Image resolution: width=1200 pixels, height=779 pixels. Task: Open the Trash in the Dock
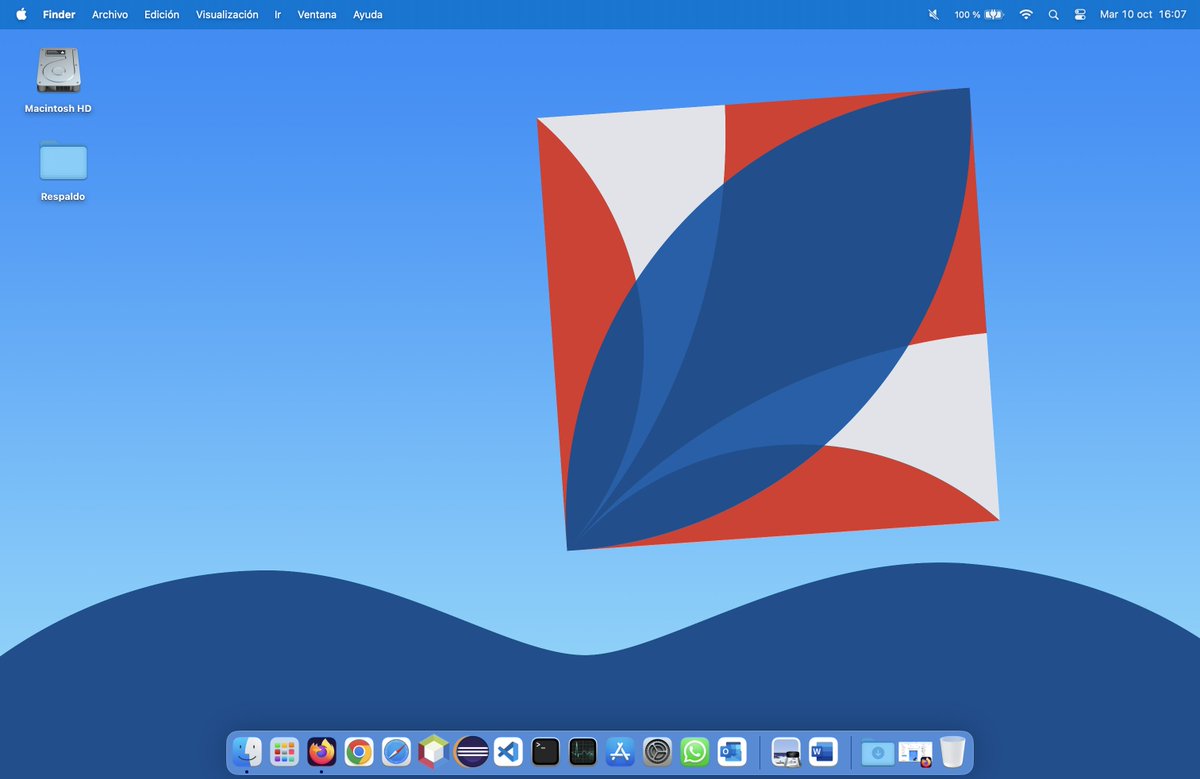click(953, 751)
